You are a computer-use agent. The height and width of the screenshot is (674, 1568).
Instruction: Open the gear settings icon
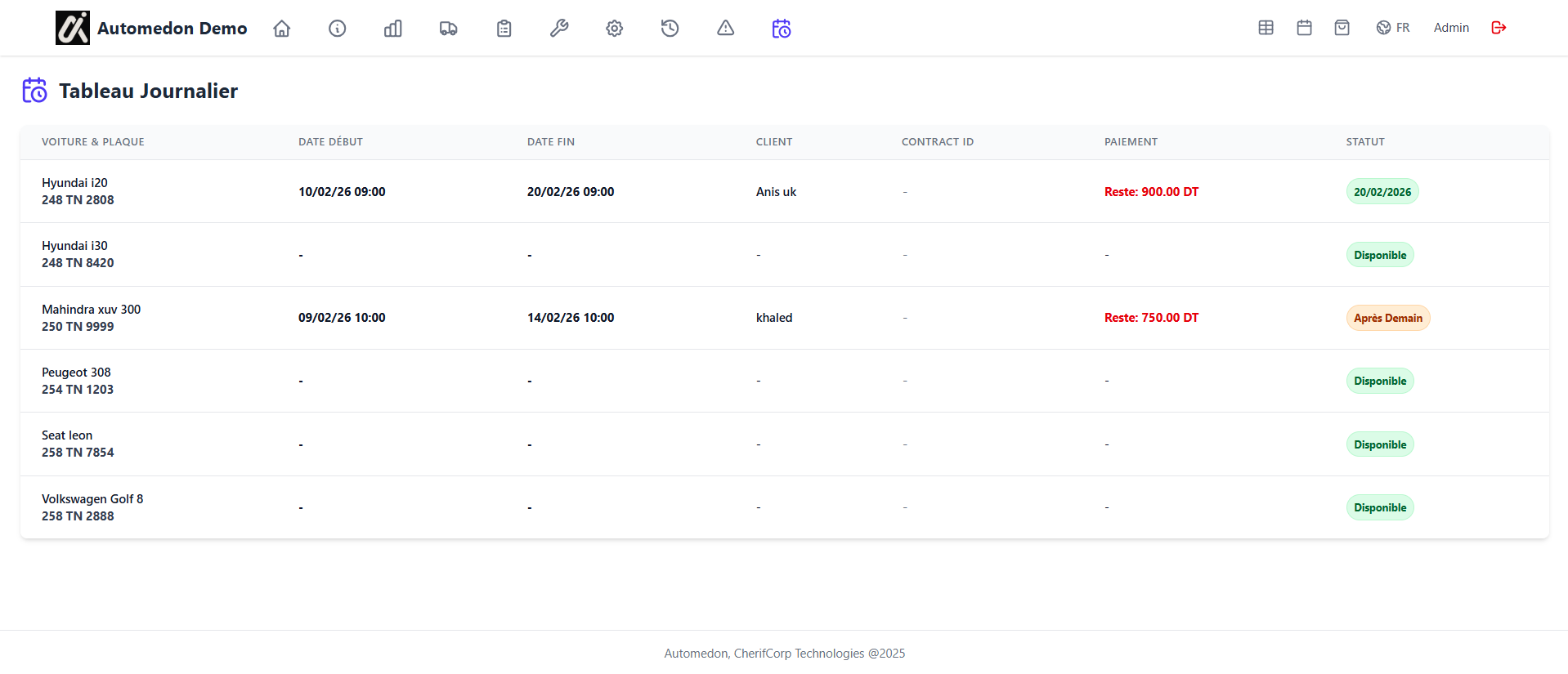point(615,29)
